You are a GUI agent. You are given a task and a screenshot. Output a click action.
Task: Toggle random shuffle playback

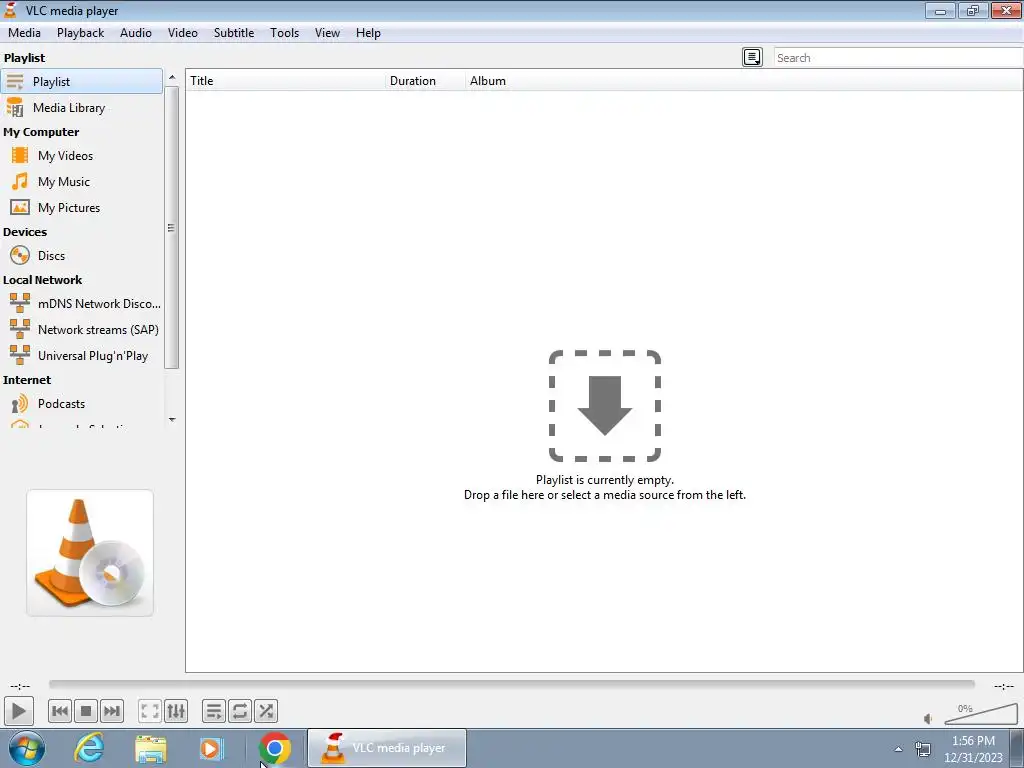[x=266, y=711]
